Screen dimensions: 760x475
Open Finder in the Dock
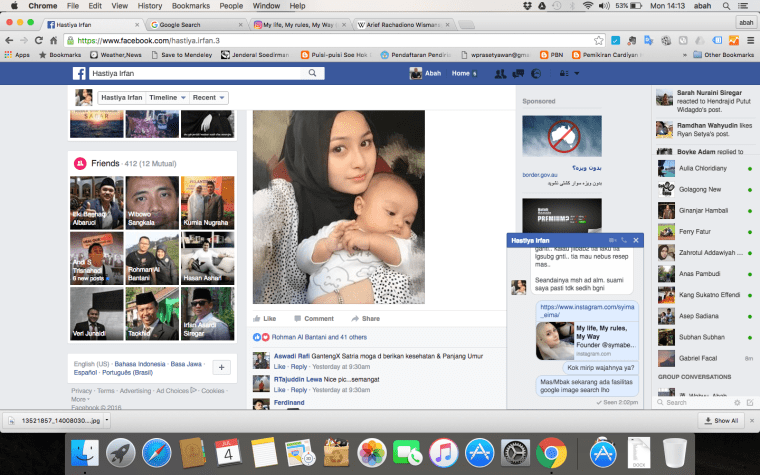pyautogui.click(x=85, y=453)
